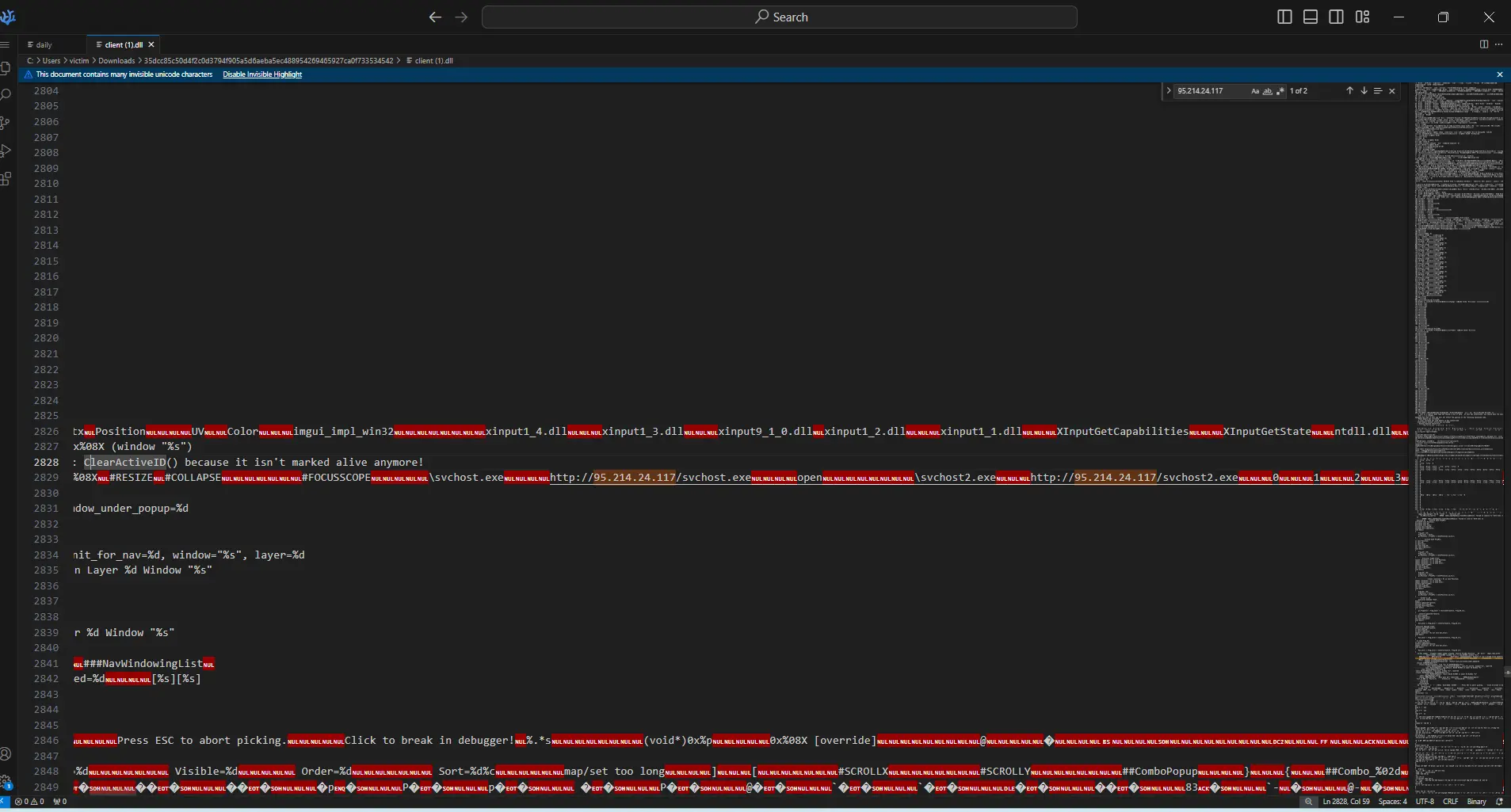Open the long hash folder breadcrumb
Image resolution: width=1511 pixels, height=812 pixels.
pyautogui.click(x=269, y=60)
